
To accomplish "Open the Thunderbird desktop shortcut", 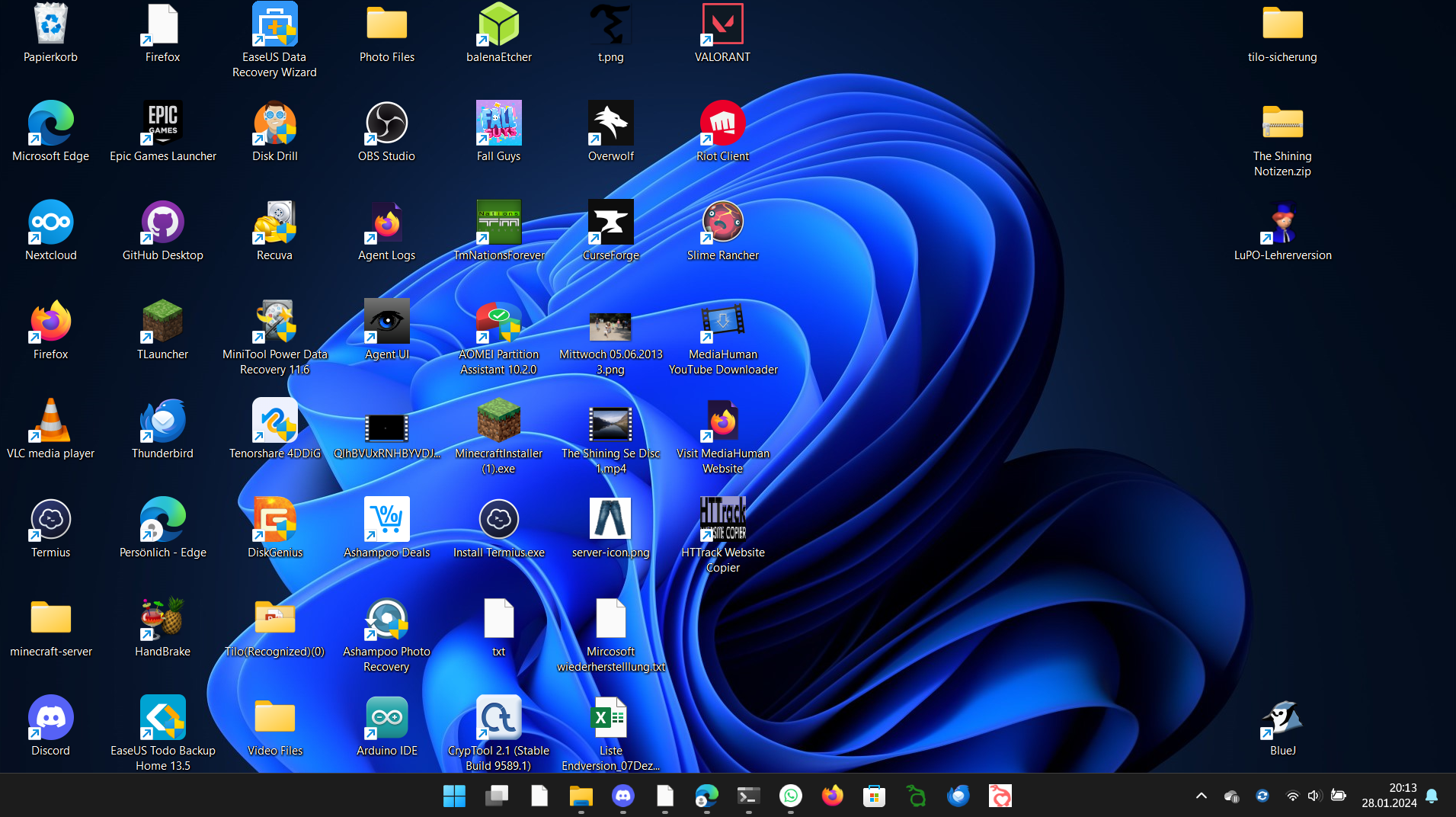I will pyautogui.click(x=162, y=421).
